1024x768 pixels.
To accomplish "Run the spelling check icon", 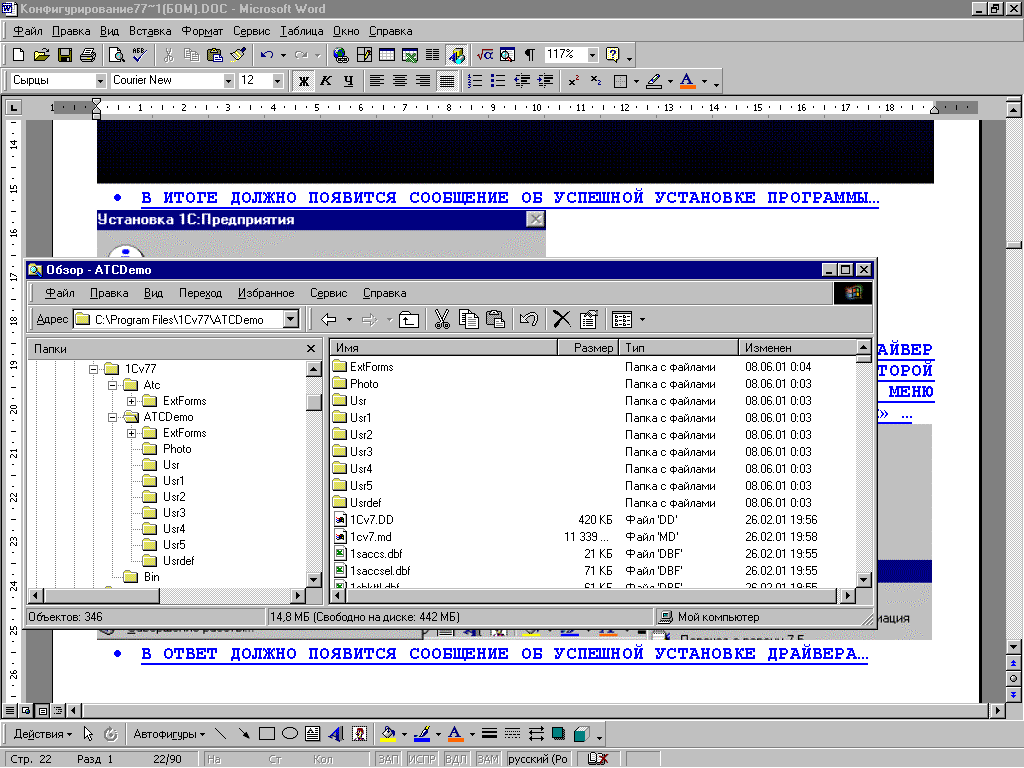I will point(139,55).
